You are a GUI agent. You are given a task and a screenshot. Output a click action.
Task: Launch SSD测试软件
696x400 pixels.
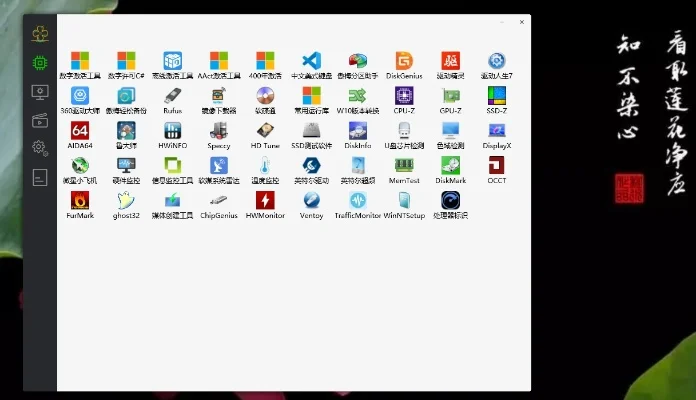[311, 135]
